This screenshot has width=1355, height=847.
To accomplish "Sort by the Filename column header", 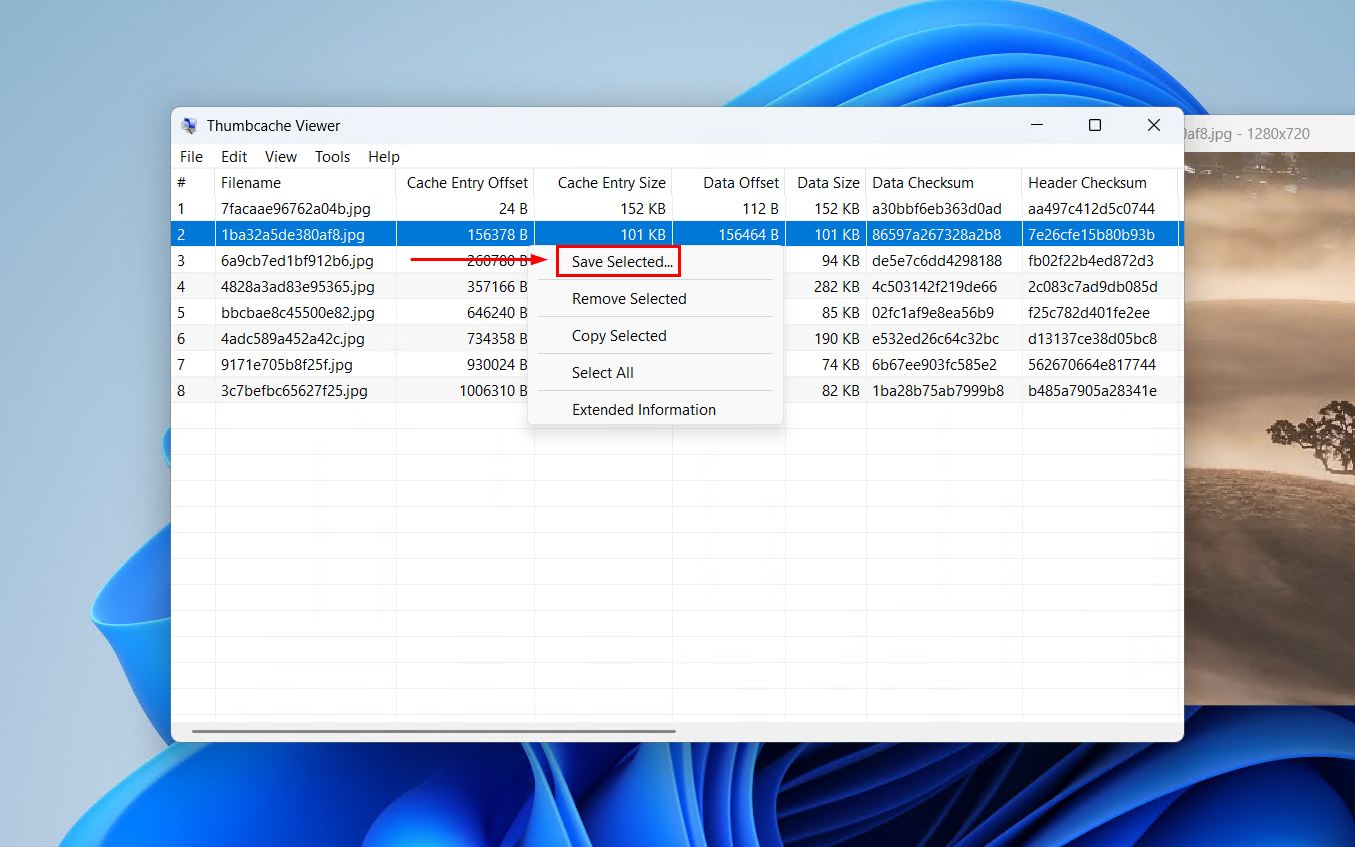I will tap(306, 183).
